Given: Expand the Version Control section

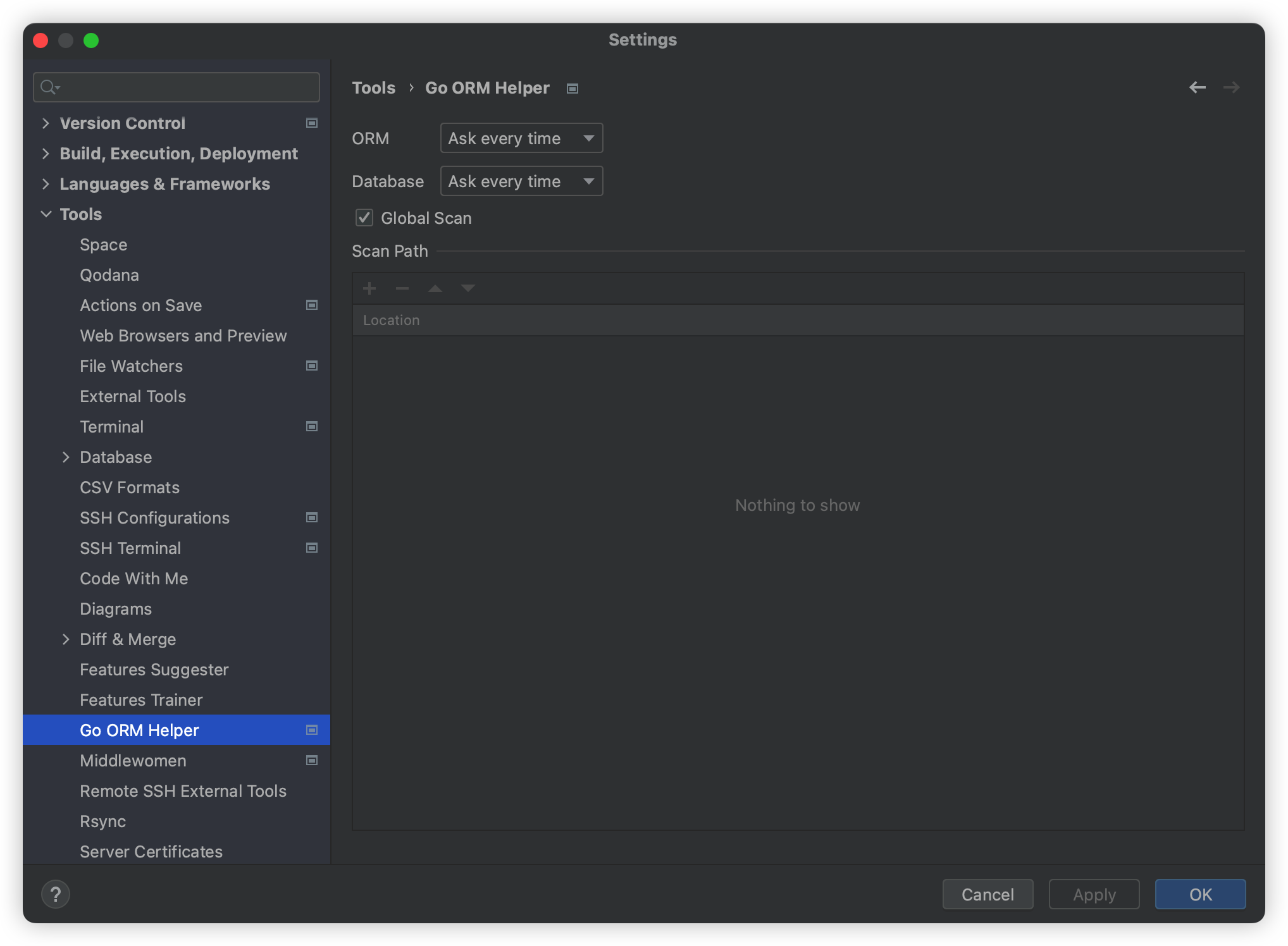Looking at the screenshot, I should pos(46,123).
